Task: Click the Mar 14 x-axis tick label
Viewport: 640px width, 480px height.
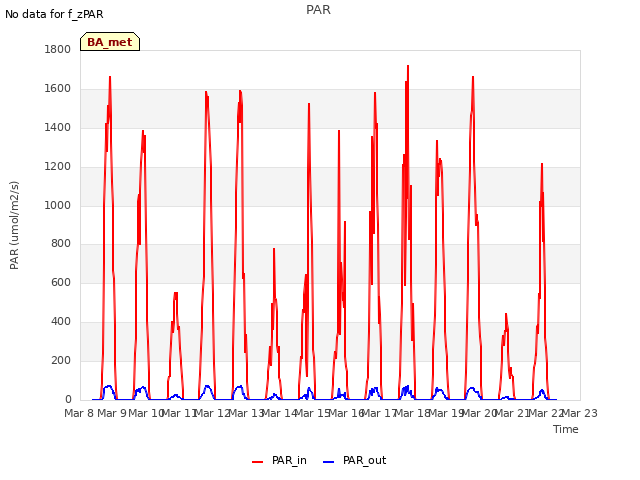Action: [279, 413]
